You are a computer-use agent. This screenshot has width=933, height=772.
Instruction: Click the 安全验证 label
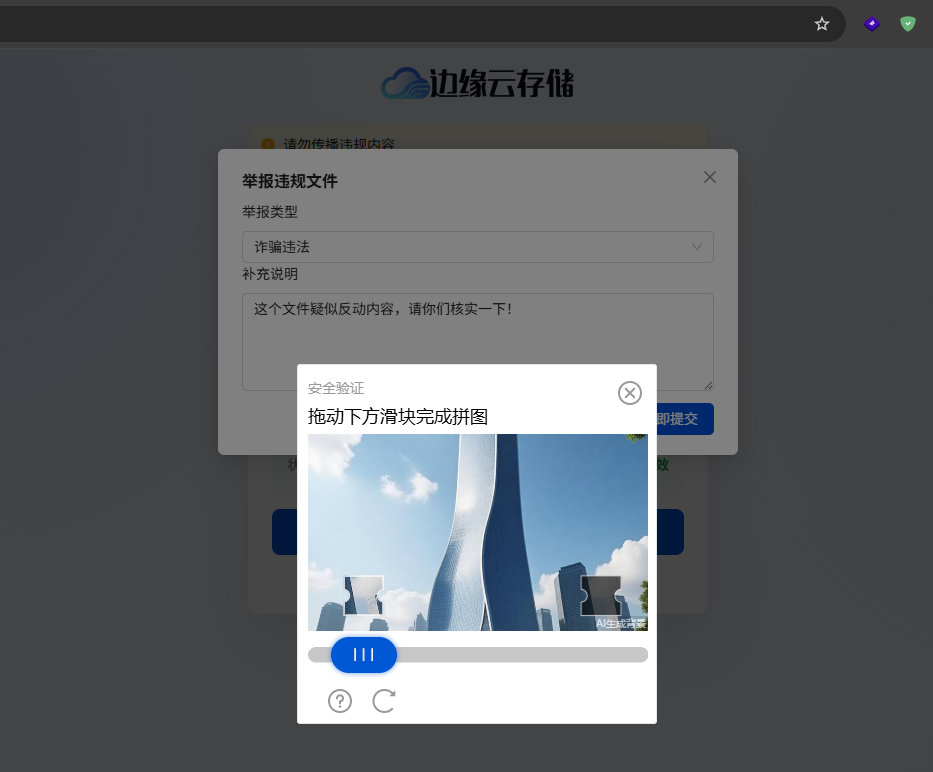(336, 388)
